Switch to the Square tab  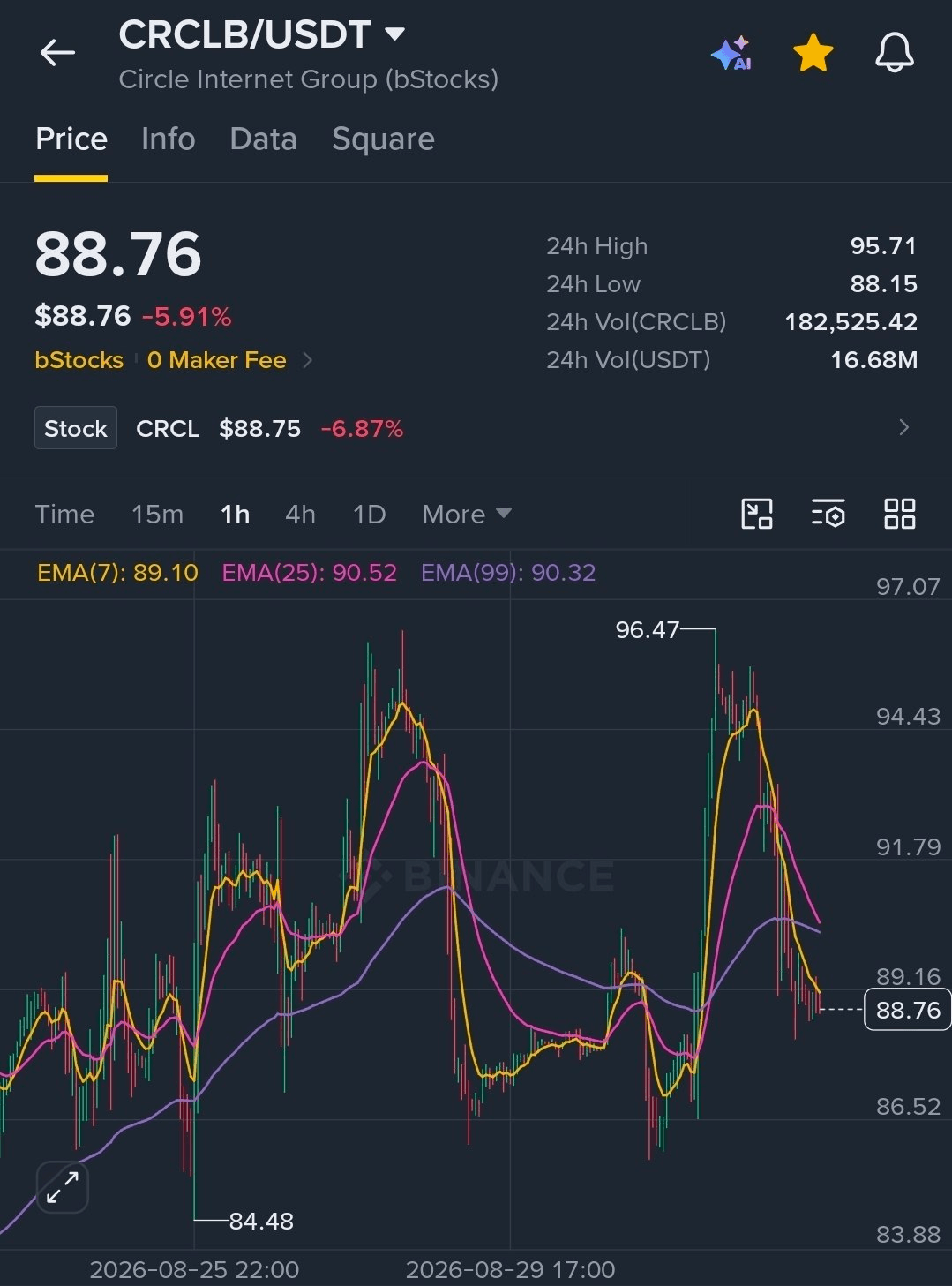[383, 139]
